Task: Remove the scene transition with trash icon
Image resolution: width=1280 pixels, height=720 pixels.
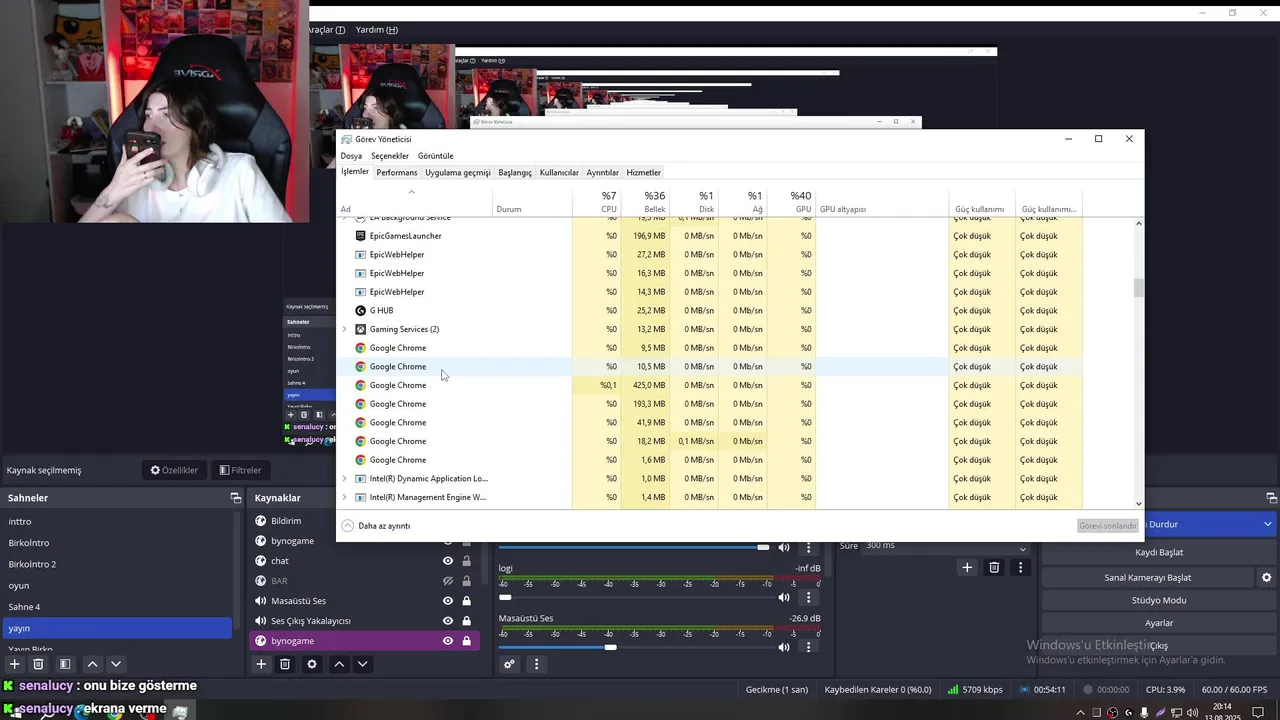Action: (x=994, y=567)
